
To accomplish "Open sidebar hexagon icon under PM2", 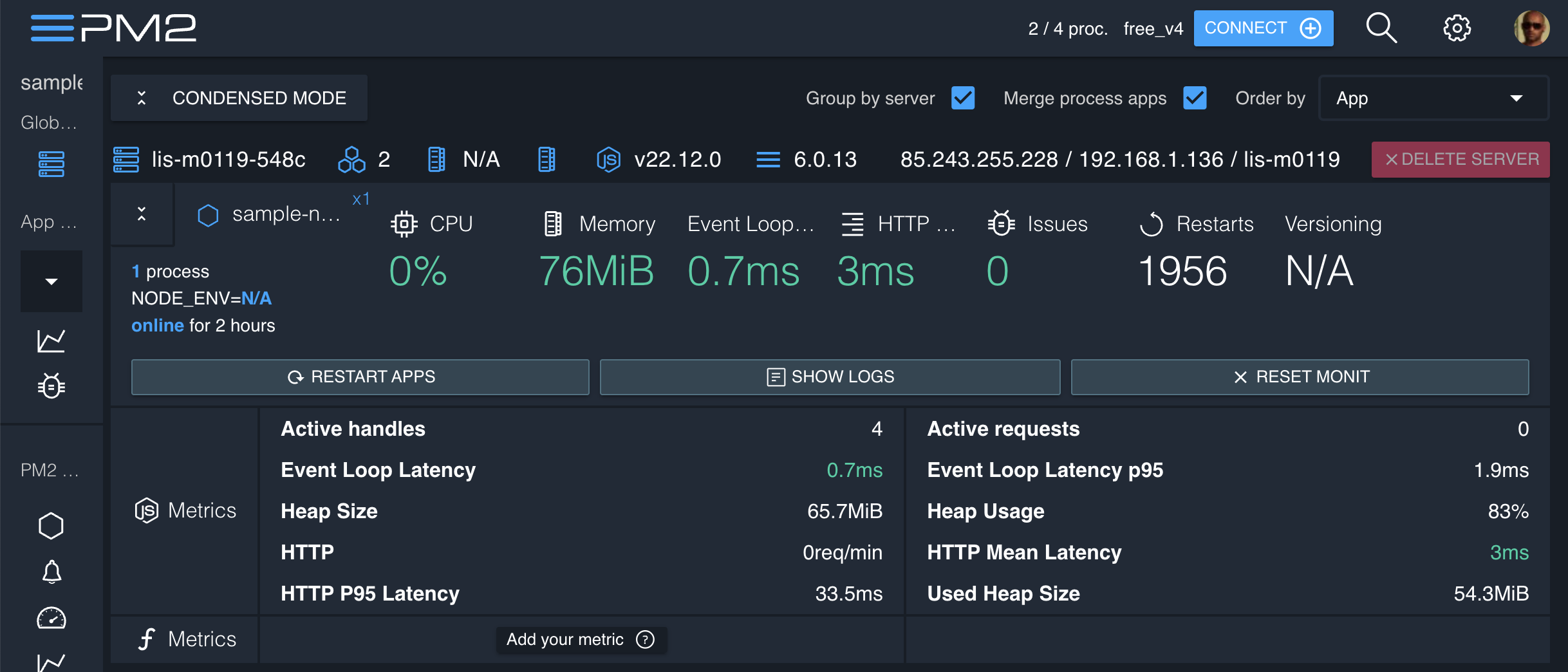I will [51, 526].
